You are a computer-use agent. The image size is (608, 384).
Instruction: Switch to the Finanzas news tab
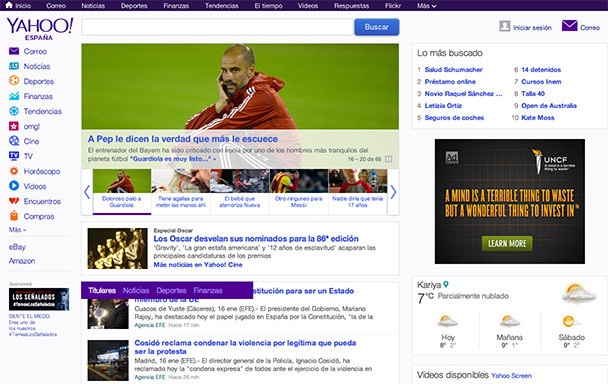[x=208, y=291]
